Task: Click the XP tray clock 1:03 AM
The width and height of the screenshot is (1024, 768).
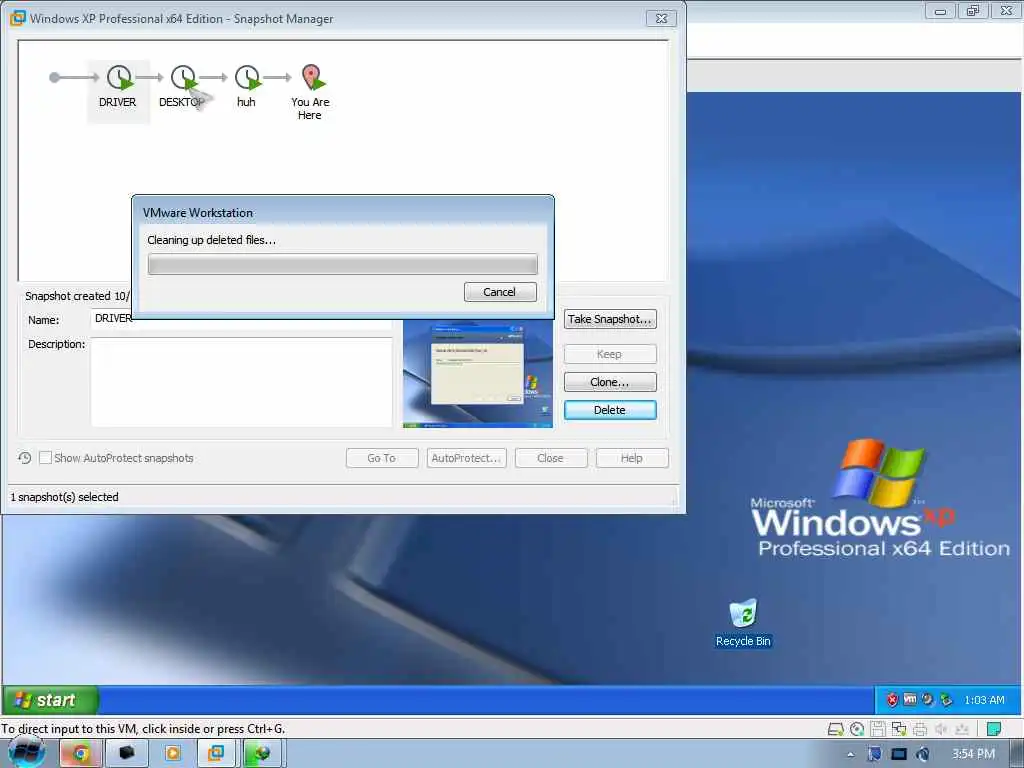Action: tap(984, 700)
